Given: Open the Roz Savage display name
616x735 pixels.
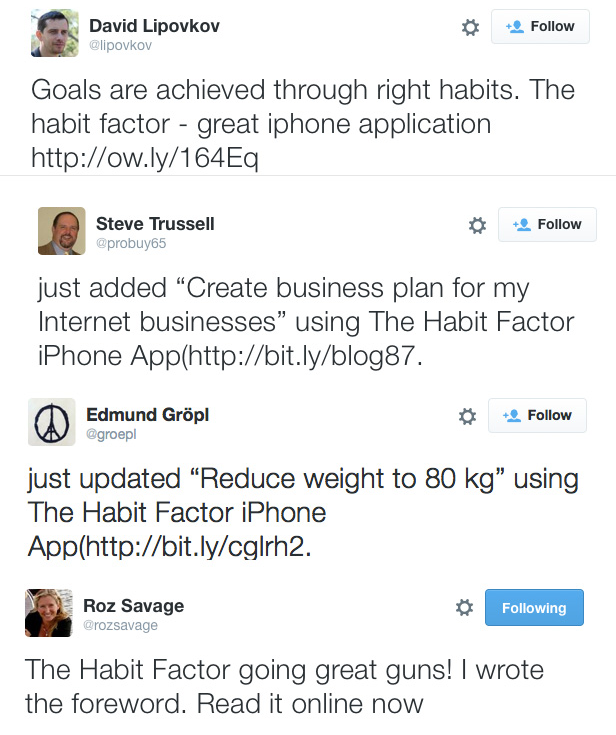Looking at the screenshot, I should 134,606.
